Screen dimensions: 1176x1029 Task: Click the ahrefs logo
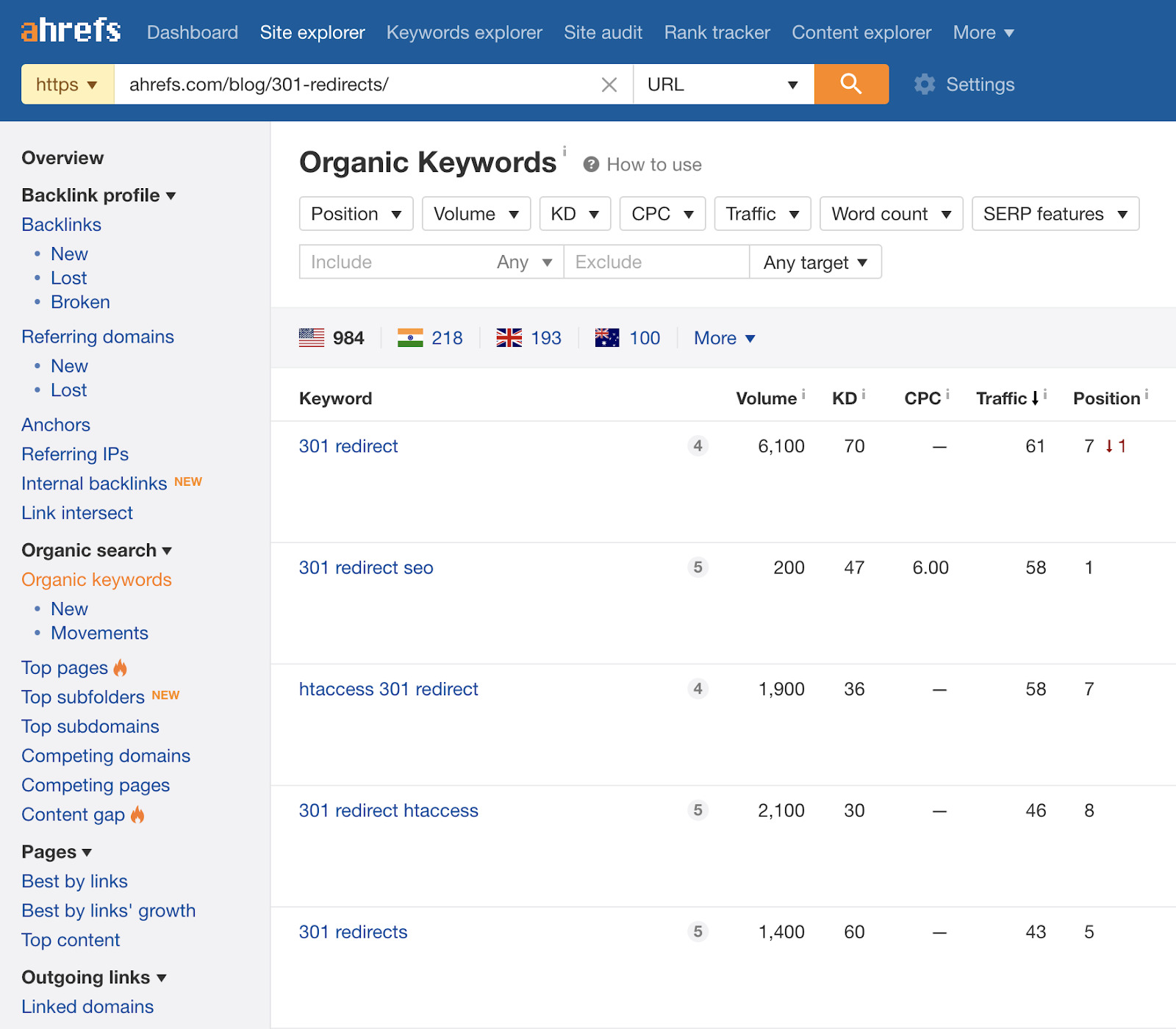tap(71, 32)
